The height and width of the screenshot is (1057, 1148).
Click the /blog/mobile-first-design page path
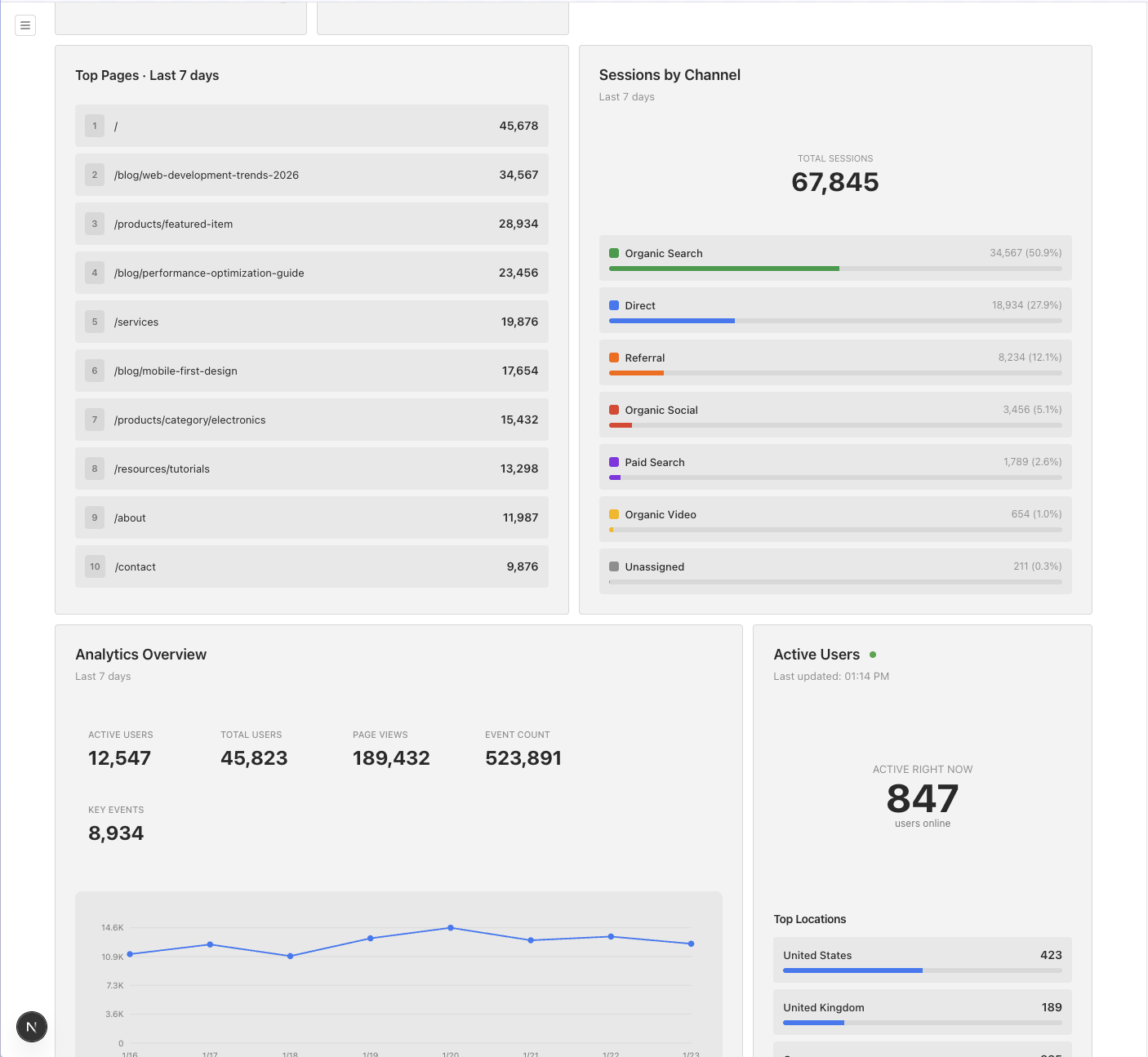tap(176, 371)
